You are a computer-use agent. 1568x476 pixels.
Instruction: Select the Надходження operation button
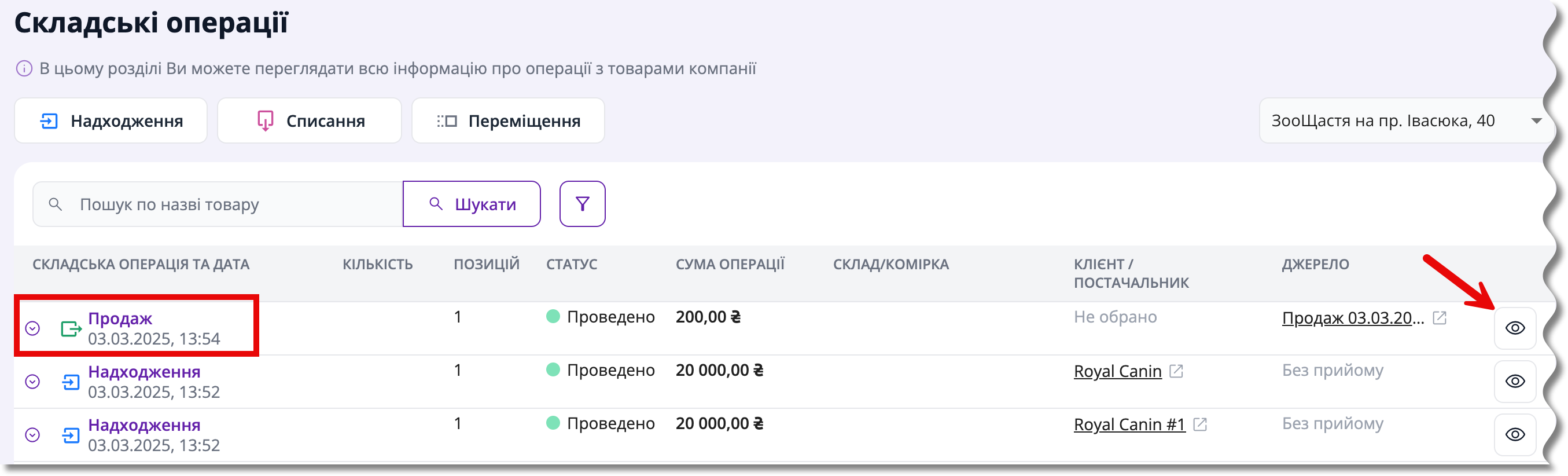111,120
